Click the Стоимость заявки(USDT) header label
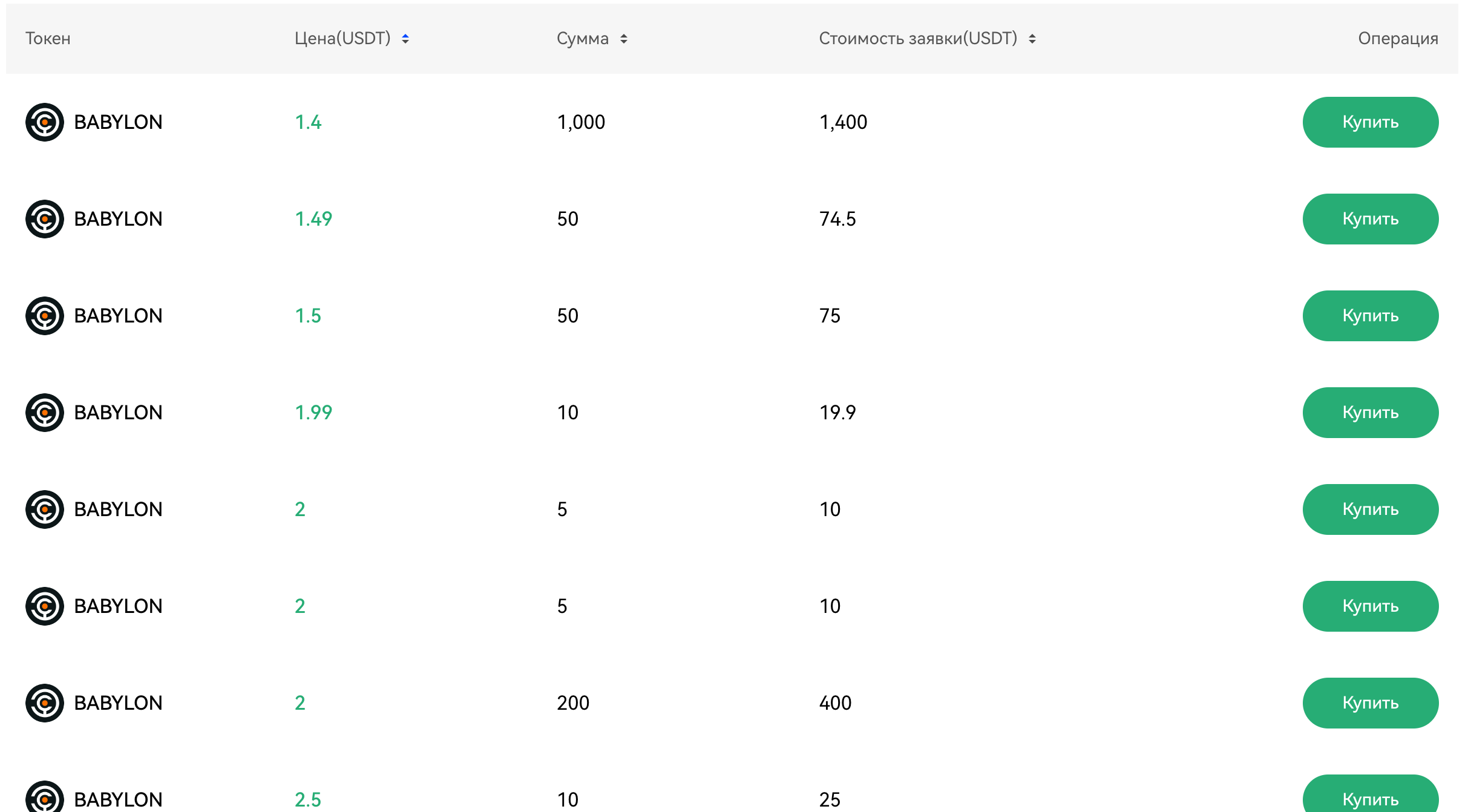The height and width of the screenshot is (812, 1468). (x=918, y=39)
